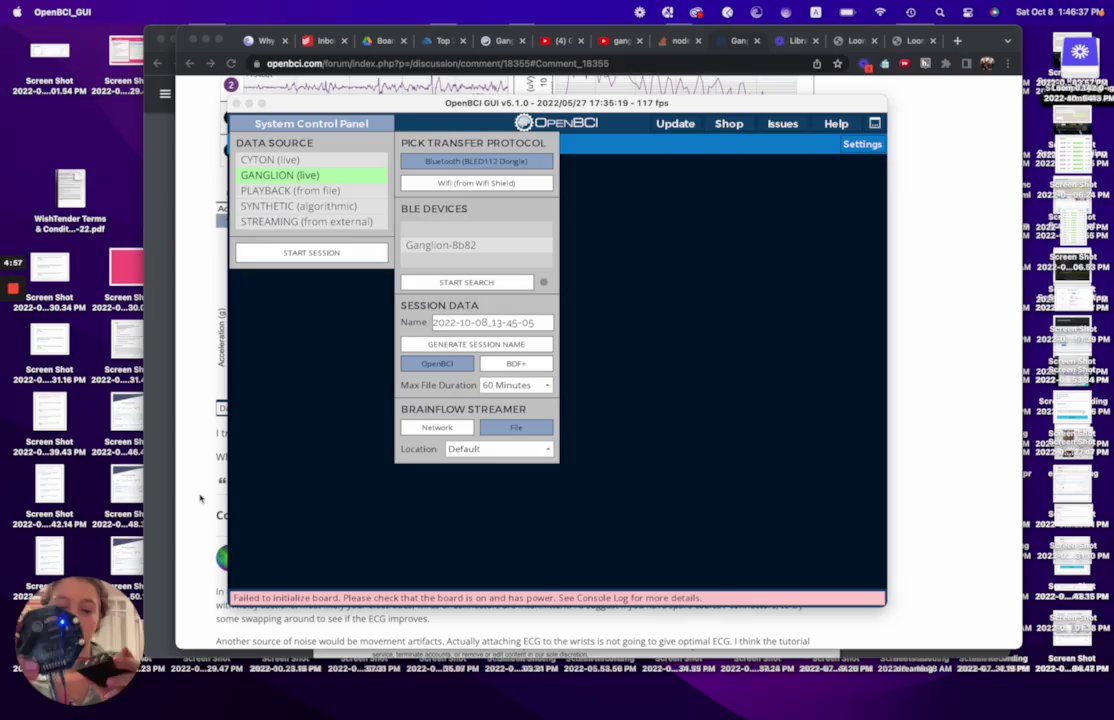Open the layout selector icon right of Help
Screen dimensions: 1114x720
(875, 123)
